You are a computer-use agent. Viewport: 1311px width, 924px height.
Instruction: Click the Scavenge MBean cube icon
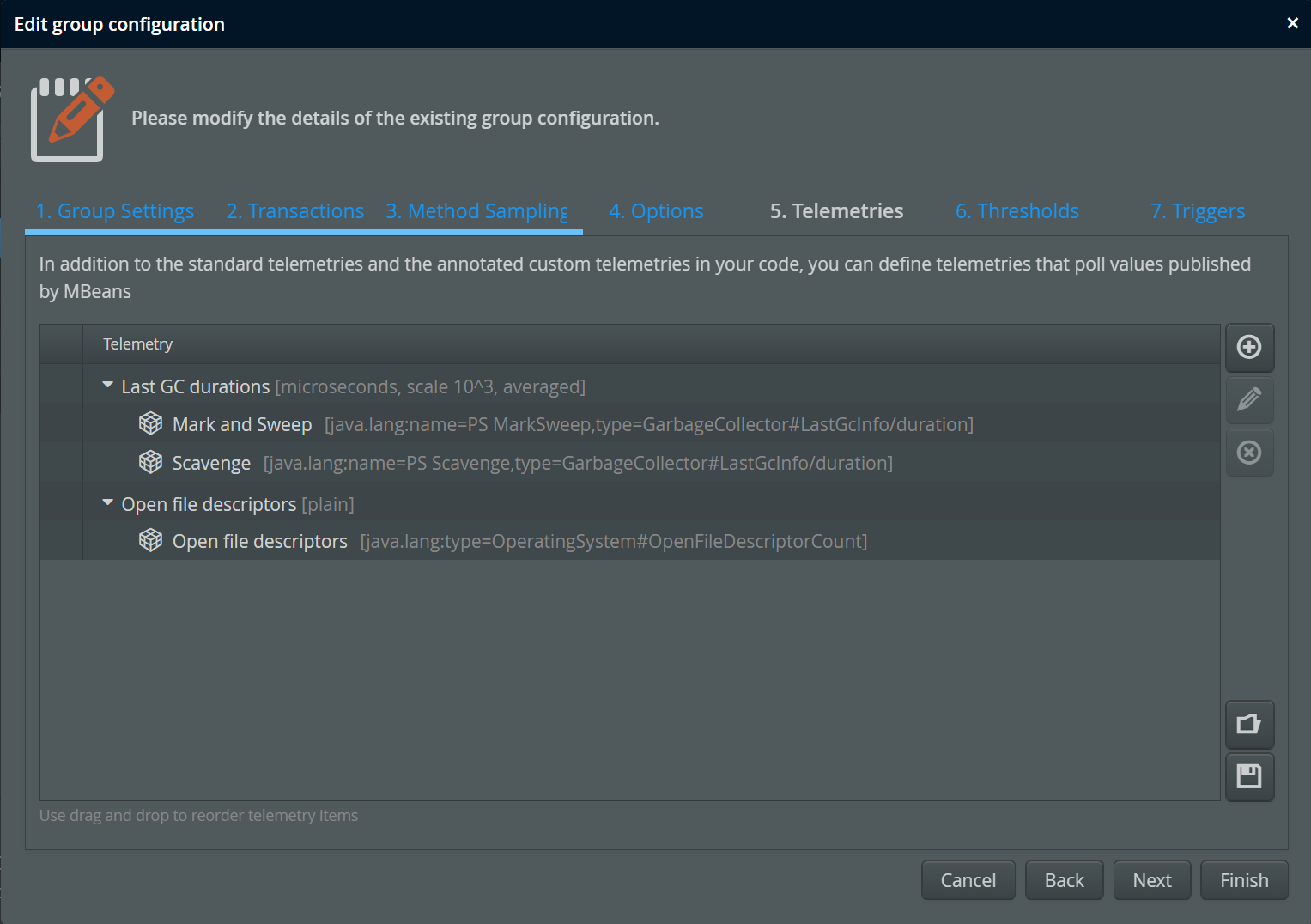(x=151, y=462)
